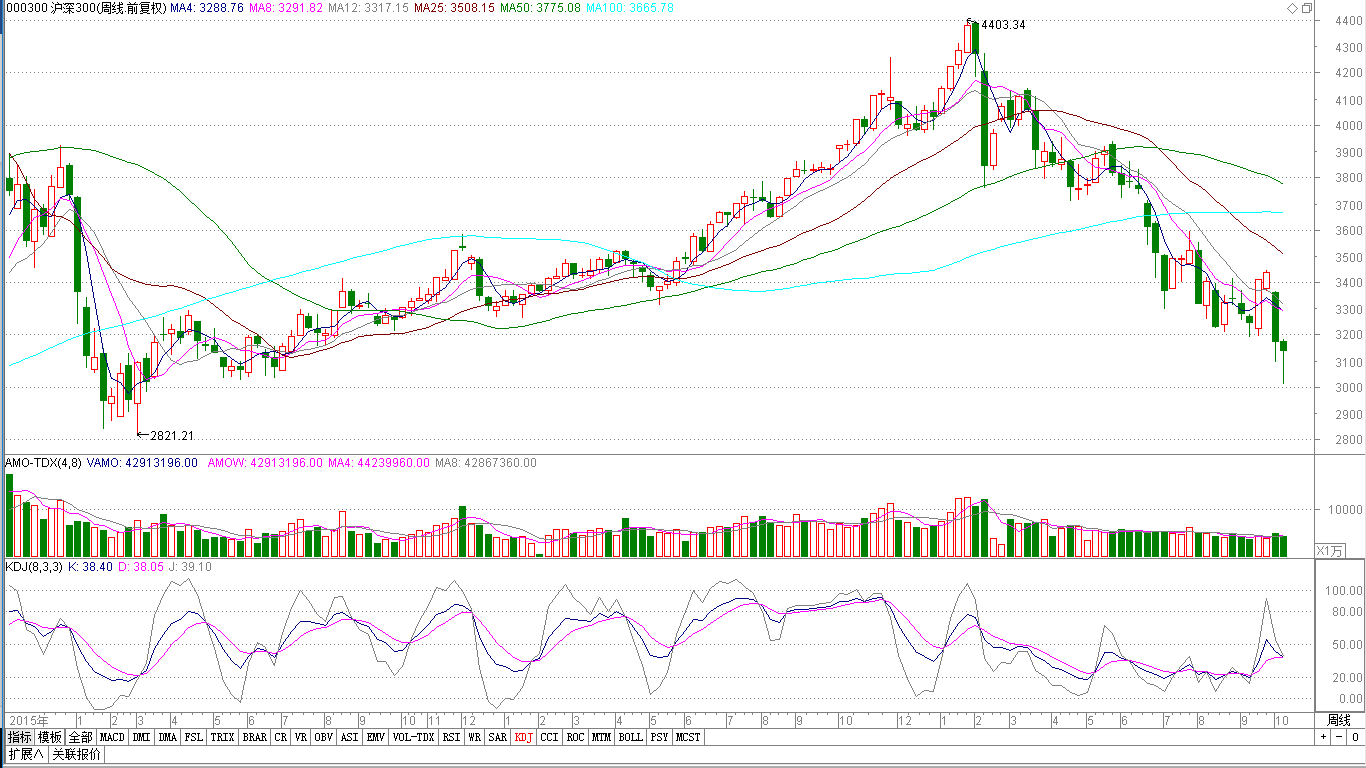This screenshot has width=1366, height=768.
Task: Click the 2015年 label on time axis
Action: pyautogui.click(x=27, y=720)
